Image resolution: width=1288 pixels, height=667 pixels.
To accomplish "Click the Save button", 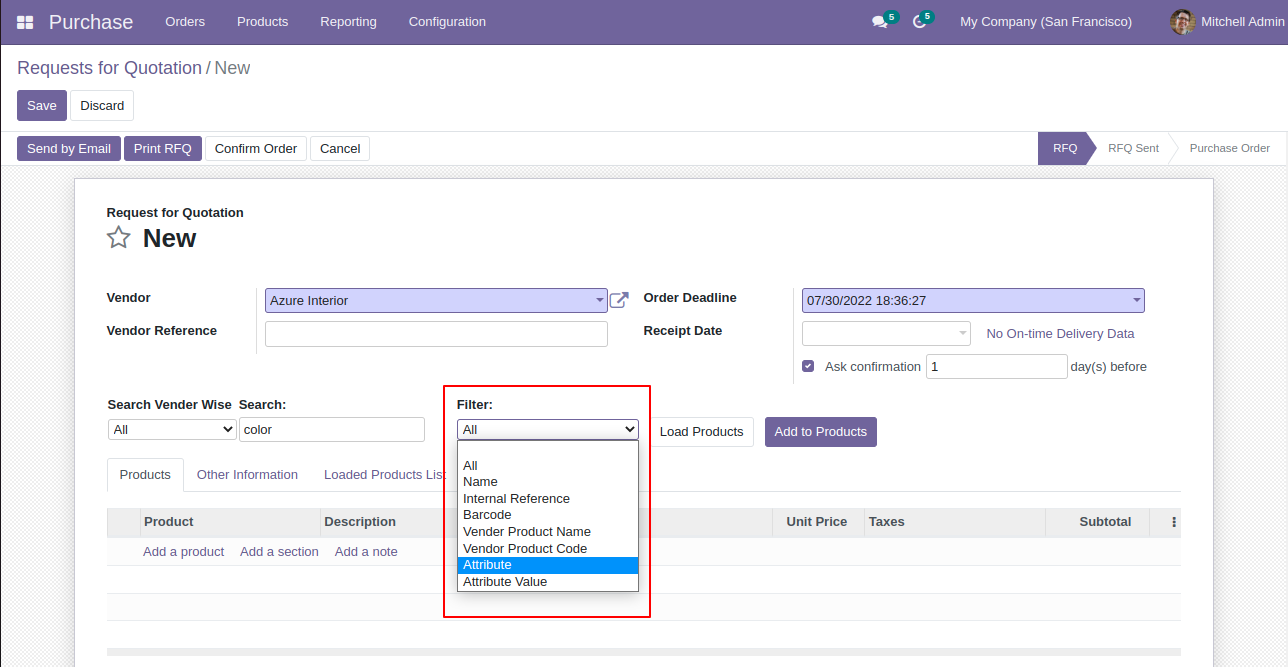I will [x=42, y=106].
